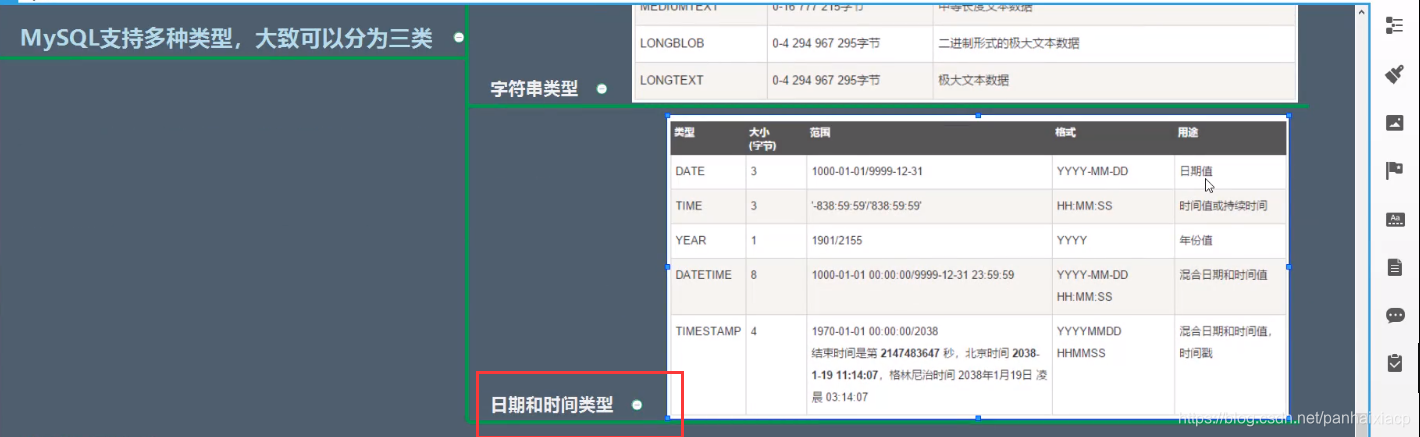Collapse the 日期和时间类型 branch
Image resolution: width=1420 pixels, height=437 pixels.
pyautogui.click(x=637, y=405)
